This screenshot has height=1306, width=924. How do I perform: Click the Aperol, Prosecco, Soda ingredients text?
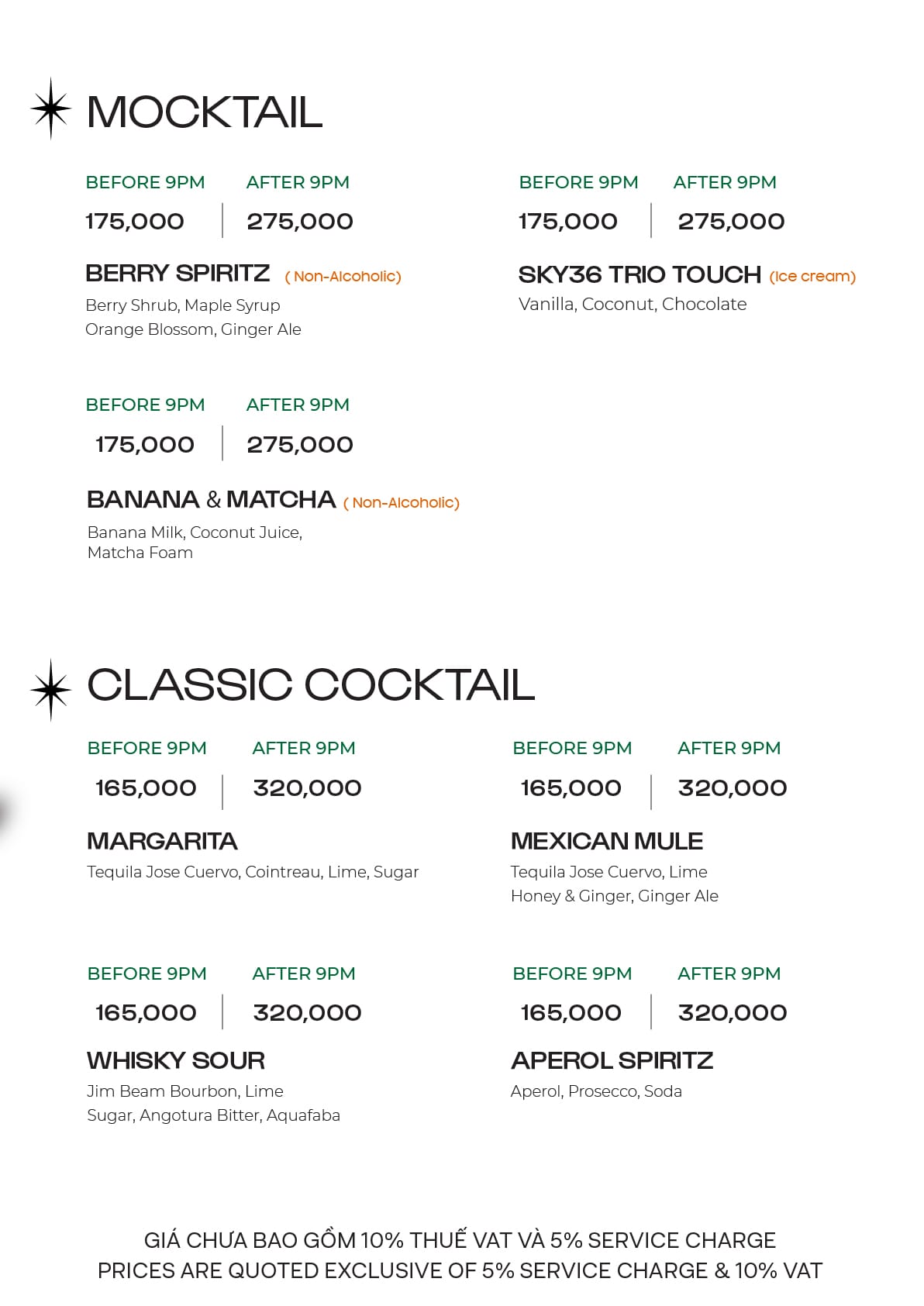[596, 1091]
